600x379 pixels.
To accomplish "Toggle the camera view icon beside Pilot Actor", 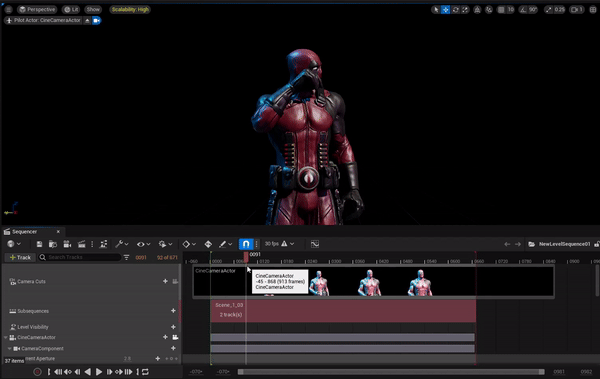I will point(96,20).
